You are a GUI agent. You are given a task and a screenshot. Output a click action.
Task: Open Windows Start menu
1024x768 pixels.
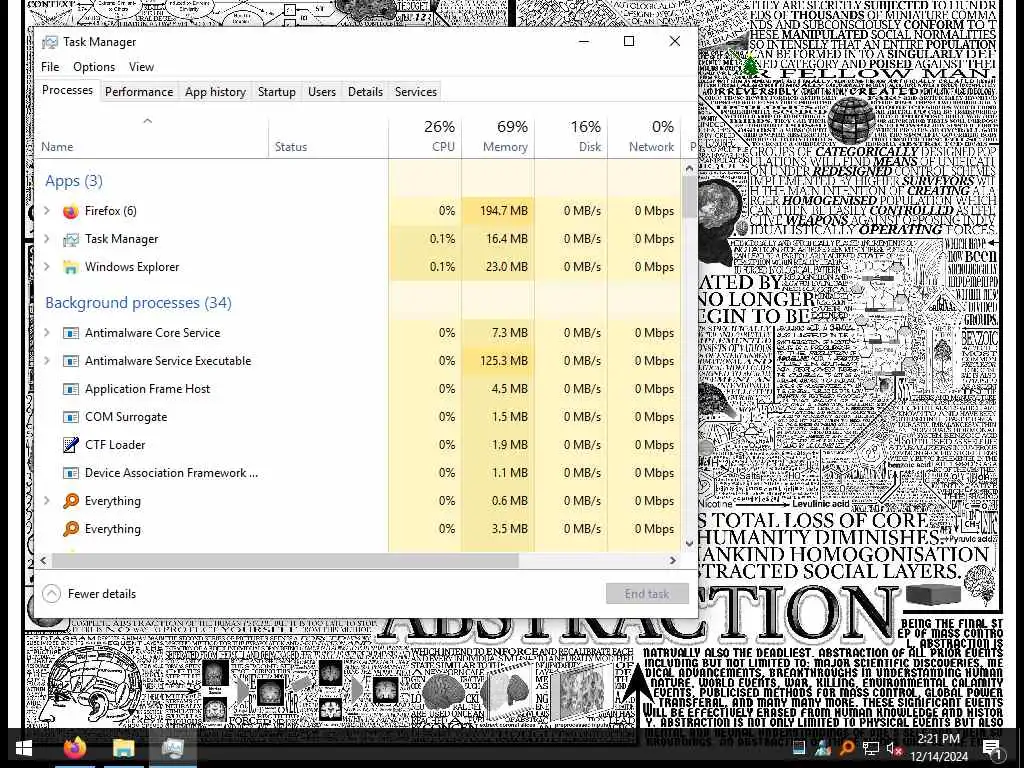[x=24, y=748]
